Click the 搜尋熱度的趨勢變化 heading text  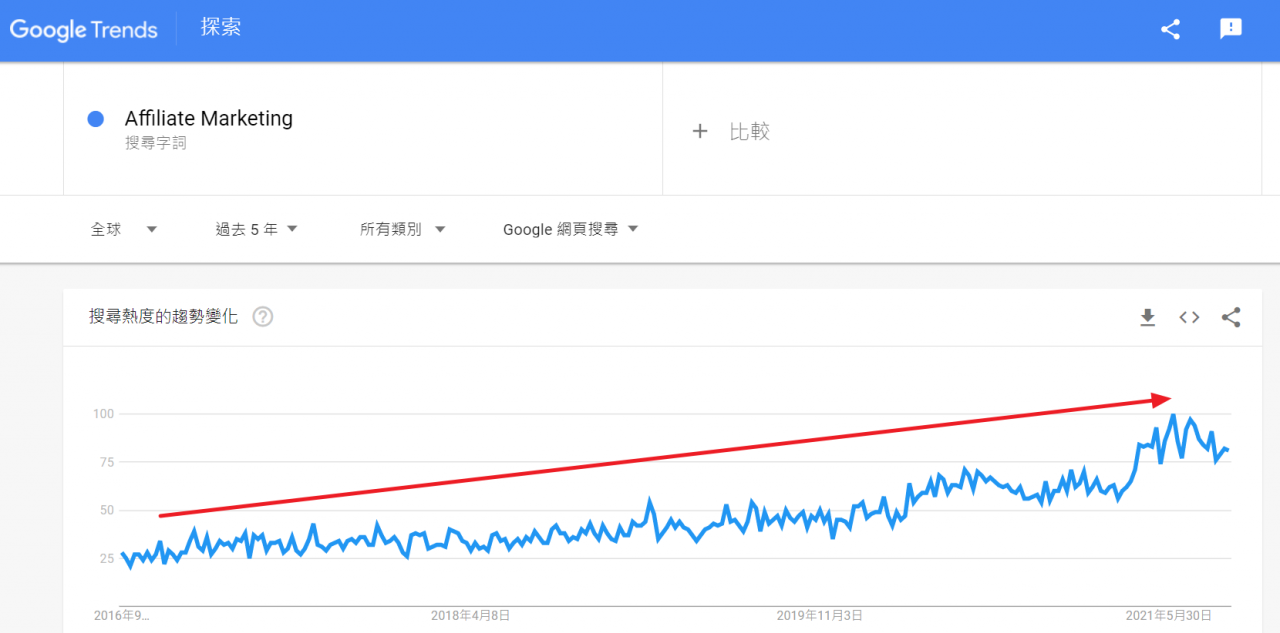[164, 317]
